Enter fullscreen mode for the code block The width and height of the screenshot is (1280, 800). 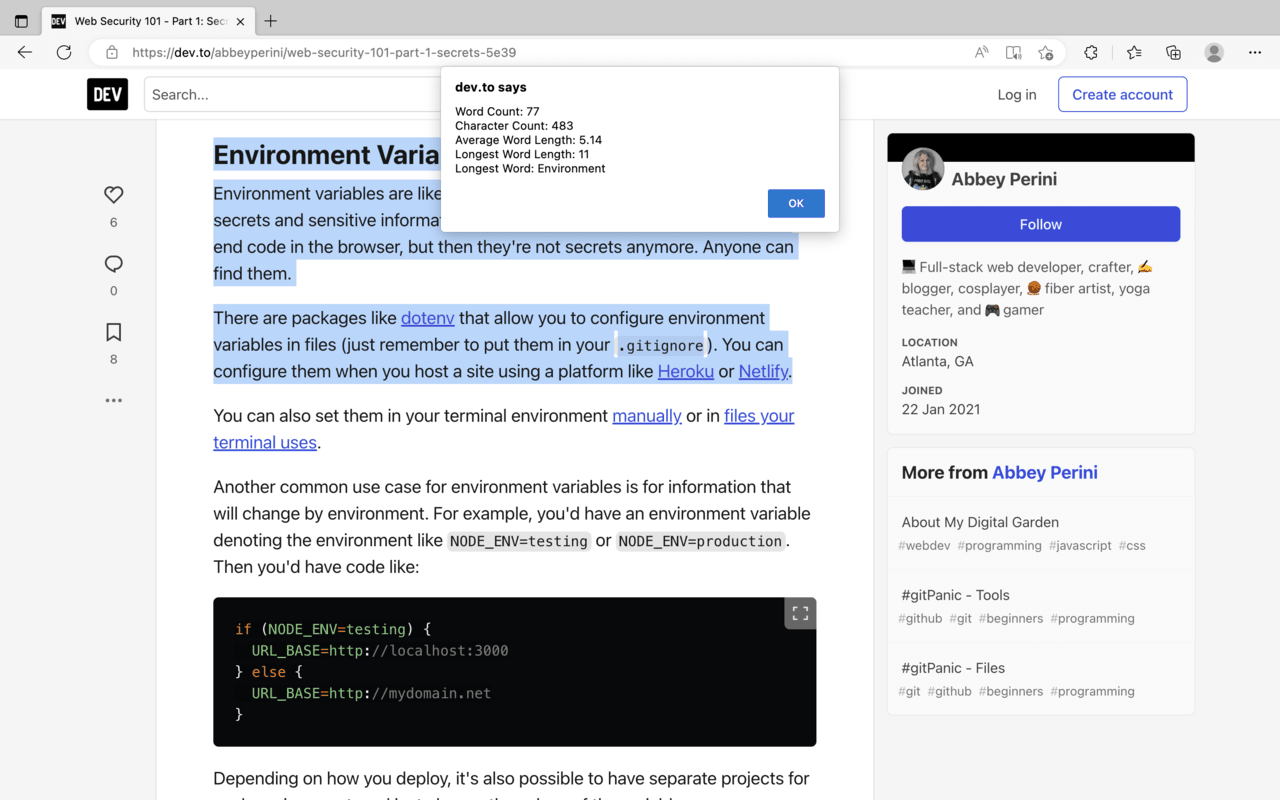800,614
